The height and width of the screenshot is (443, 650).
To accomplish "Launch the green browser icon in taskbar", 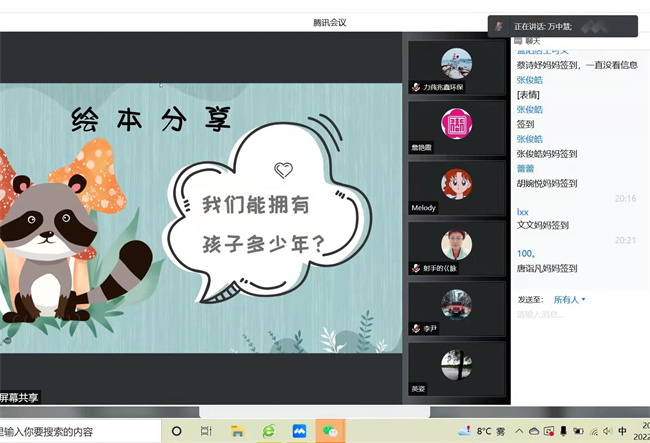I will 268,431.
